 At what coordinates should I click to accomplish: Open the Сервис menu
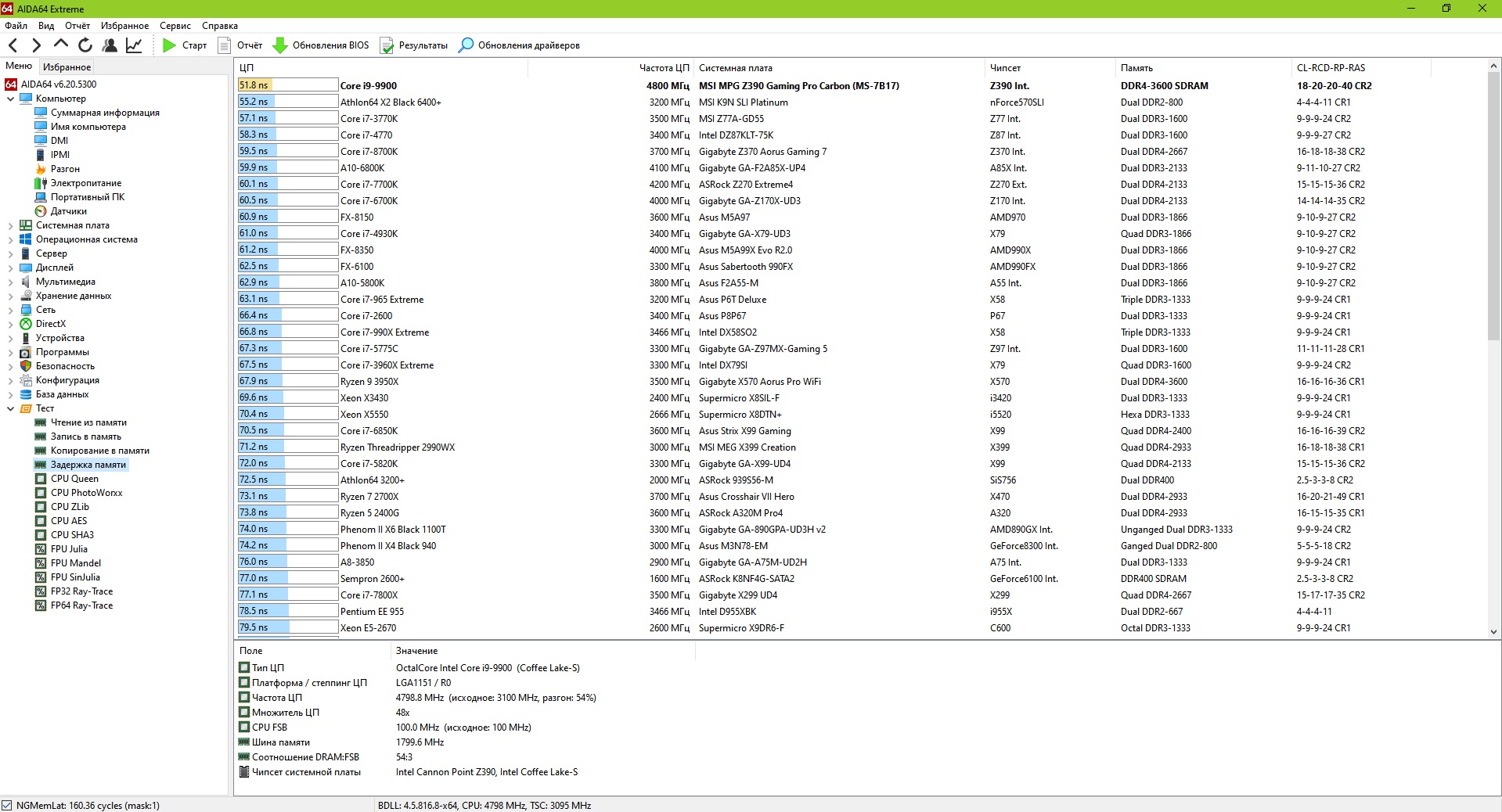tap(175, 26)
